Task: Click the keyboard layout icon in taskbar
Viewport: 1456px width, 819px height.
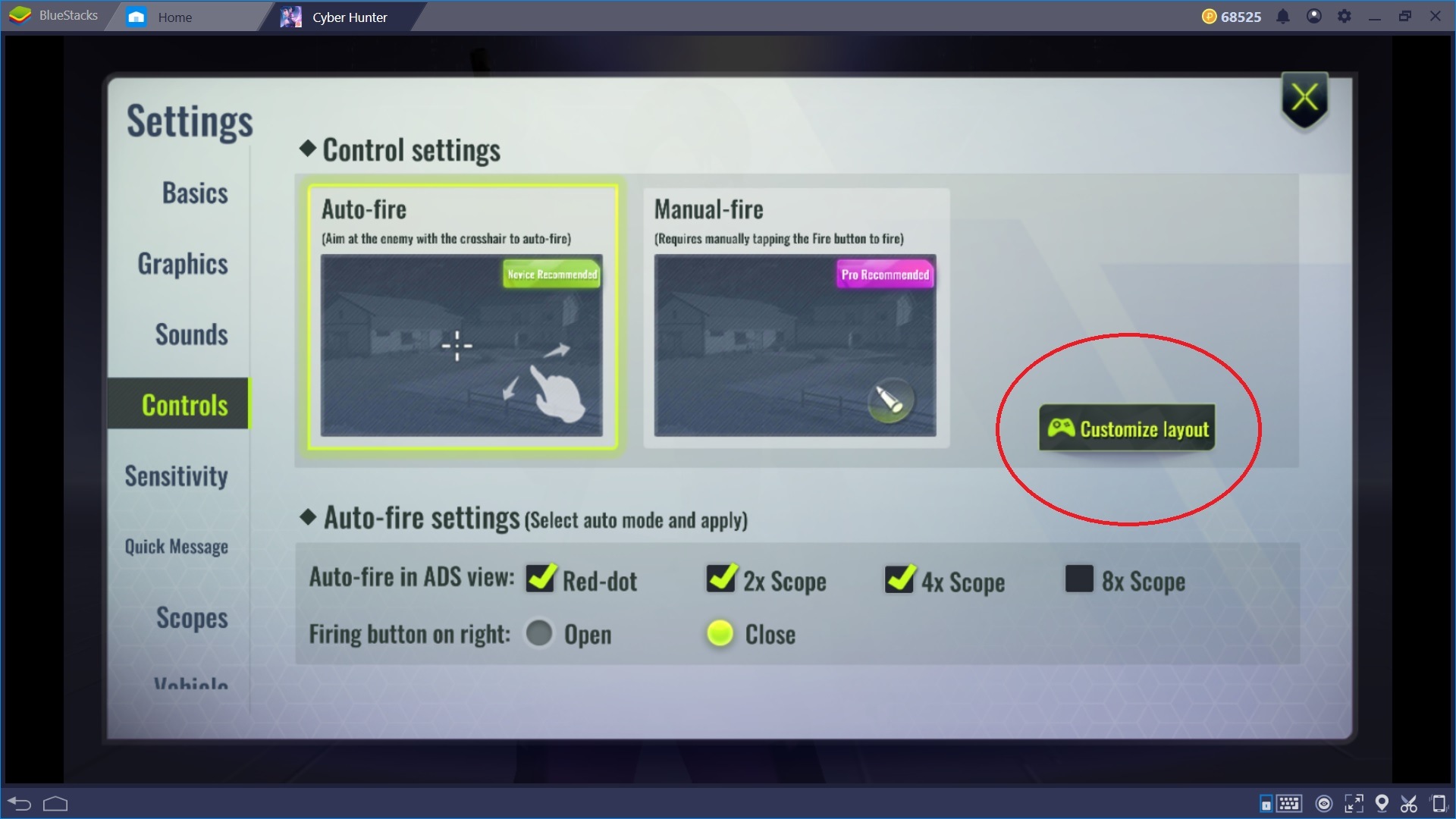Action: pyautogui.click(x=1291, y=803)
